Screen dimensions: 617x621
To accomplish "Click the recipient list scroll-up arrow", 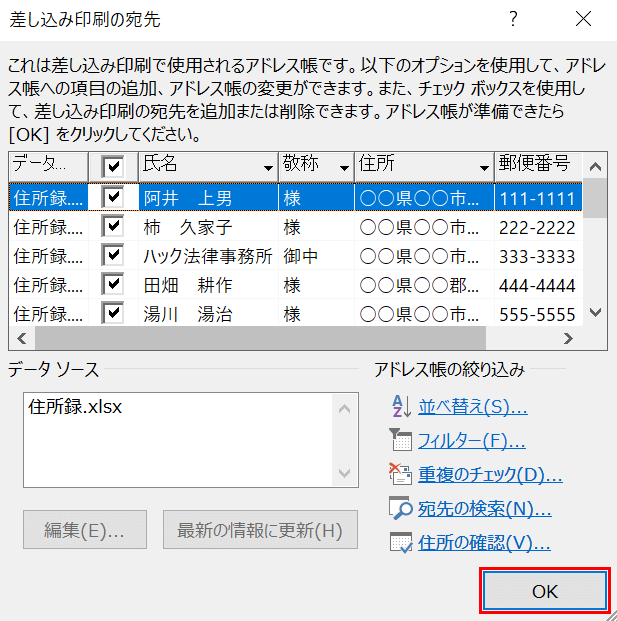I will pyautogui.click(x=595, y=166).
